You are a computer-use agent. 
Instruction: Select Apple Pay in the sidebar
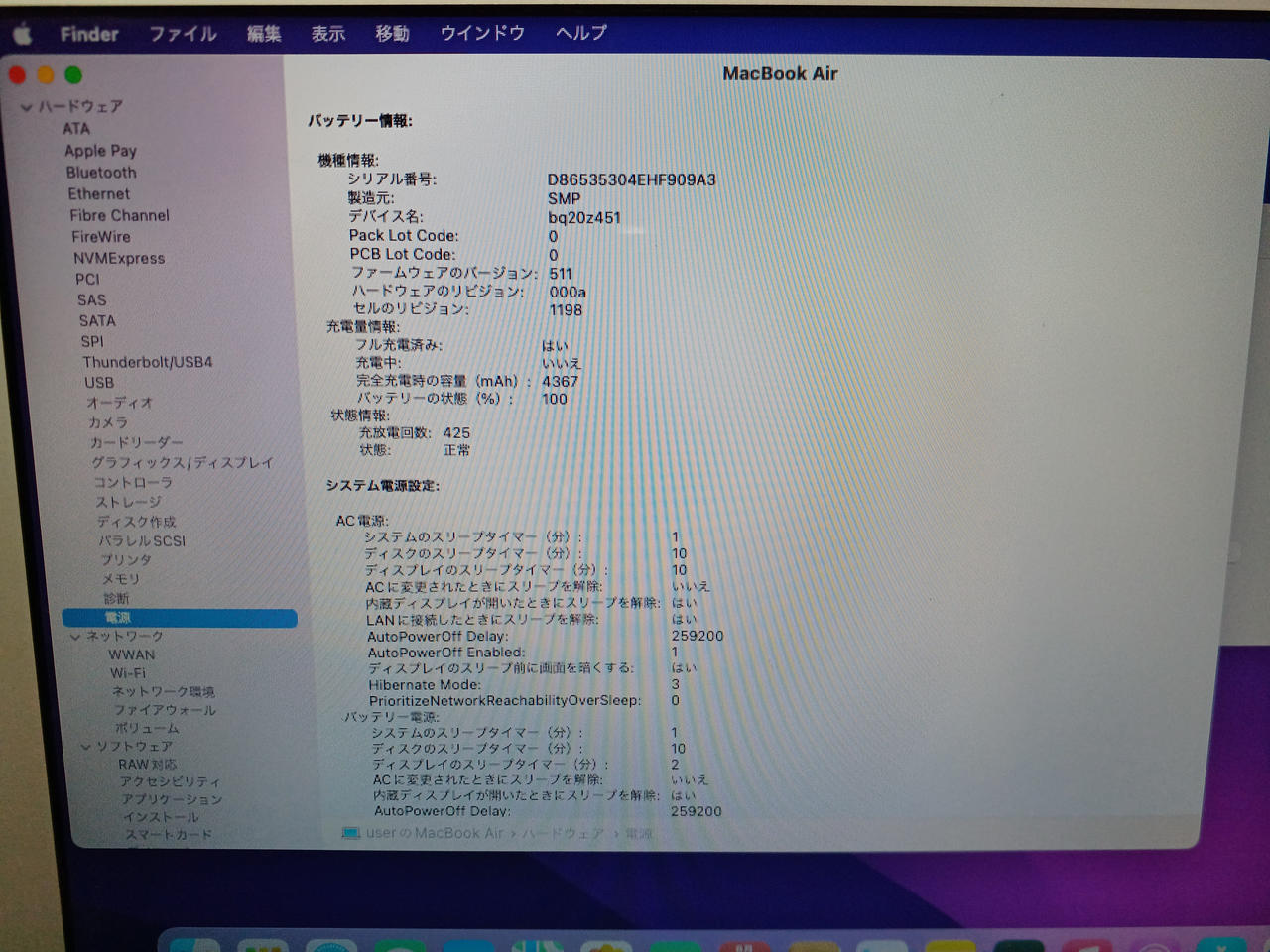100,151
